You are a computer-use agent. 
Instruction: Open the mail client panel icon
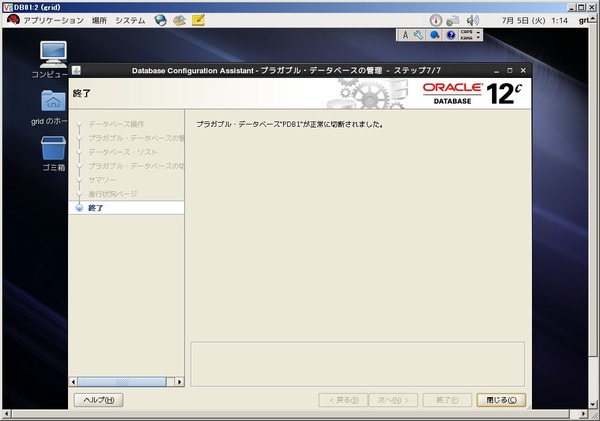click(x=179, y=20)
